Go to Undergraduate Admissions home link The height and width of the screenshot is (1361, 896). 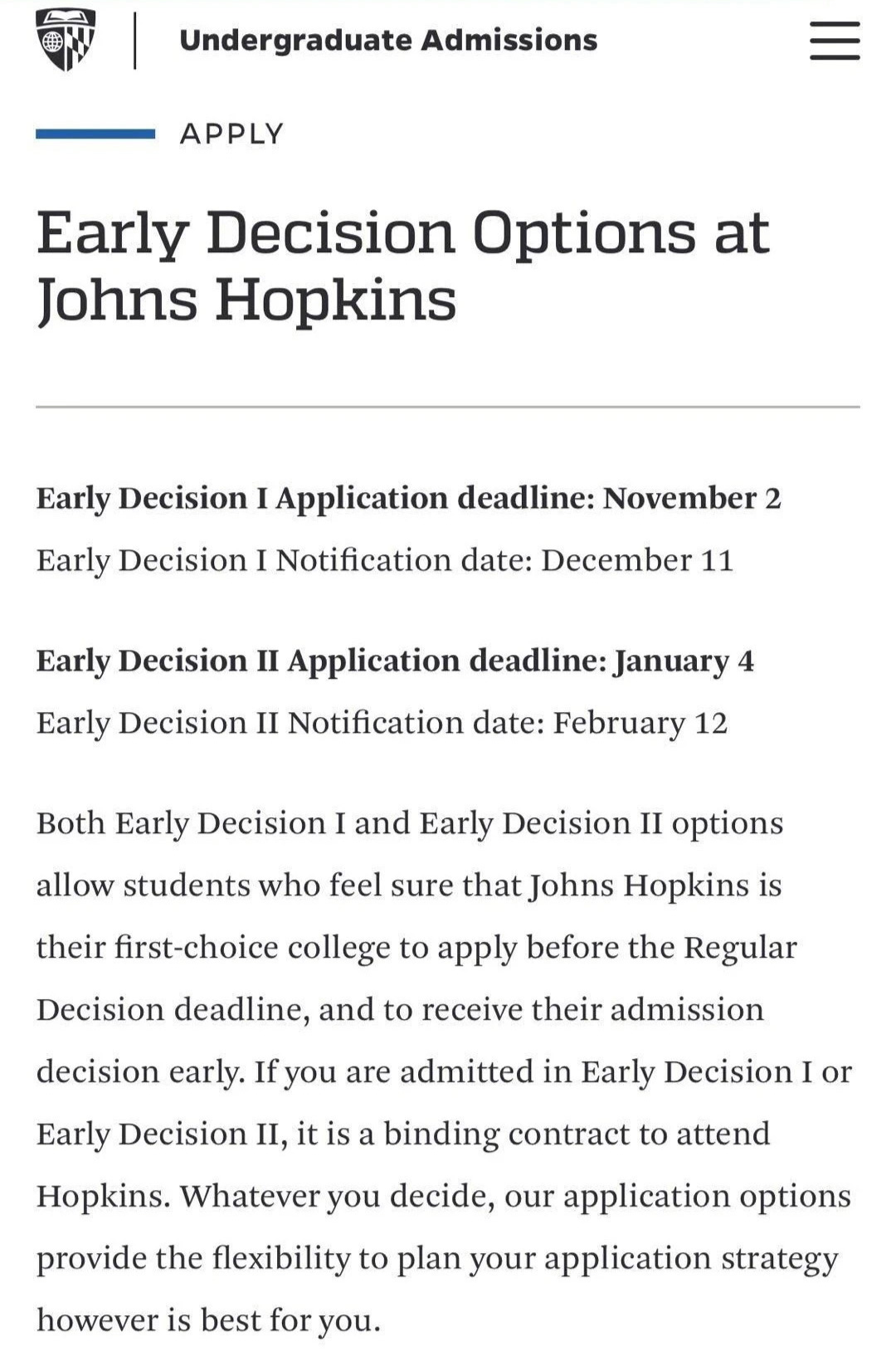coord(388,40)
